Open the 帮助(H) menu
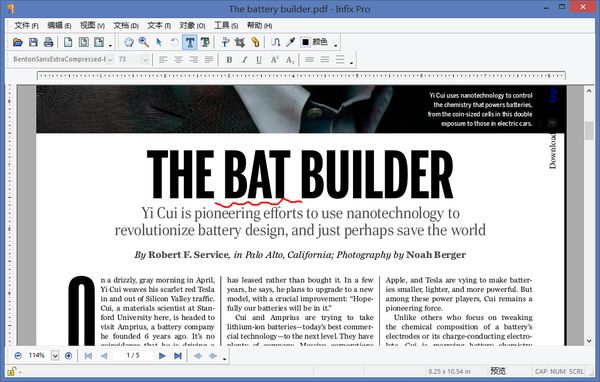This screenshot has width=600, height=382. (259, 26)
